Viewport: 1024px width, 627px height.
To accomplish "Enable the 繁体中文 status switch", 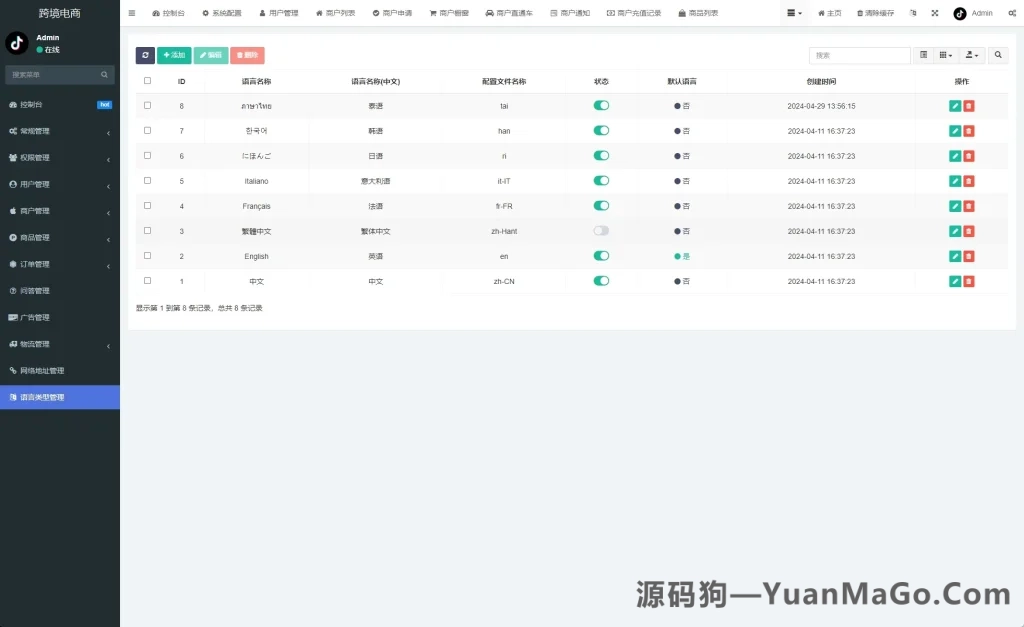I will [600, 231].
